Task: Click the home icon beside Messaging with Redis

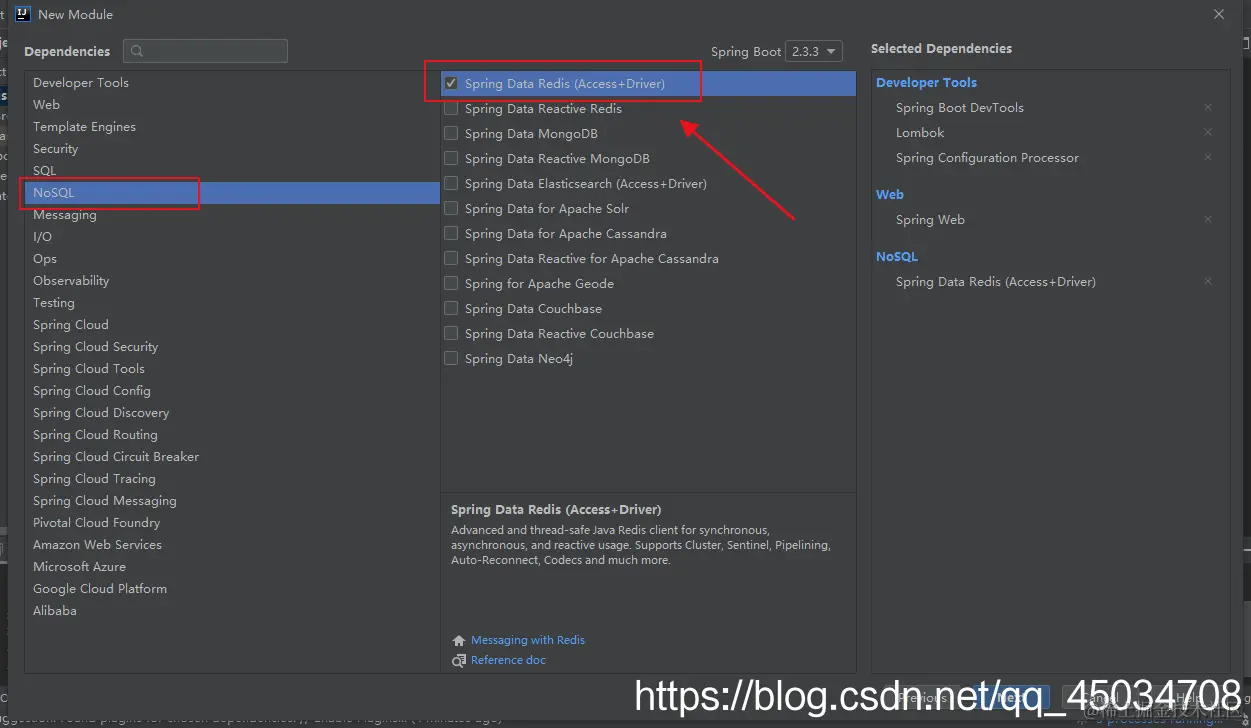Action: pyautogui.click(x=459, y=640)
